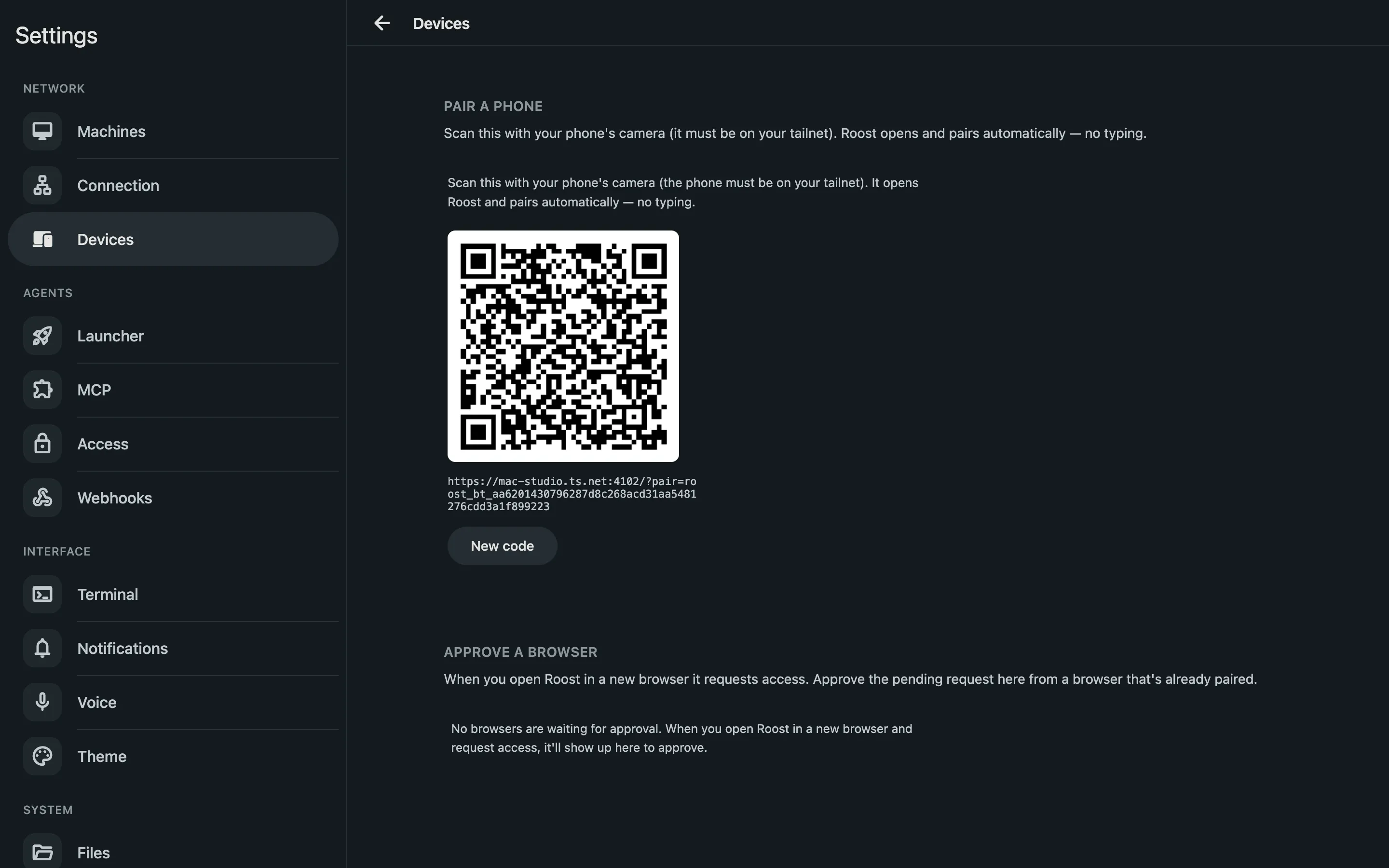Click 'When you open Roost in a new browser' description
The height and width of the screenshot is (868, 1389).
click(850, 679)
